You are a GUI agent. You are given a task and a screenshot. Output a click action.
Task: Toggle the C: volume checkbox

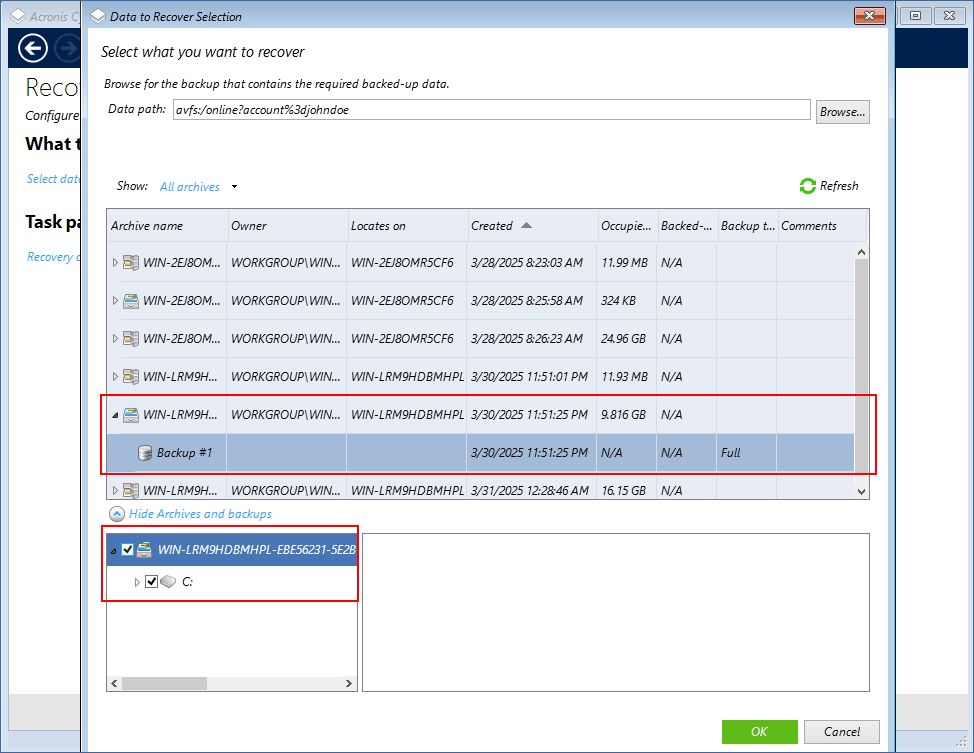coord(152,582)
